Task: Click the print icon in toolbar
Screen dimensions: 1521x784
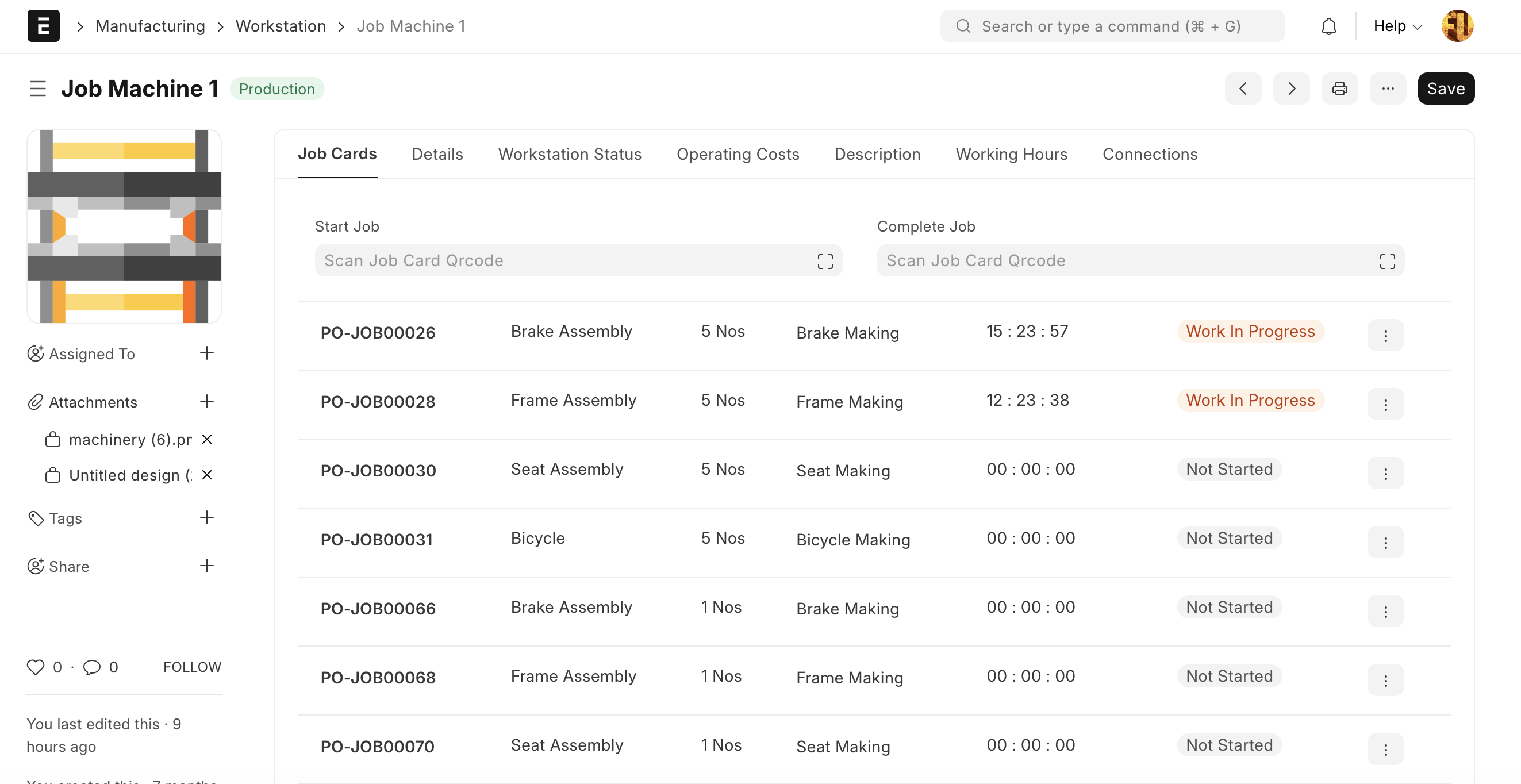Action: (x=1339, y=88)
